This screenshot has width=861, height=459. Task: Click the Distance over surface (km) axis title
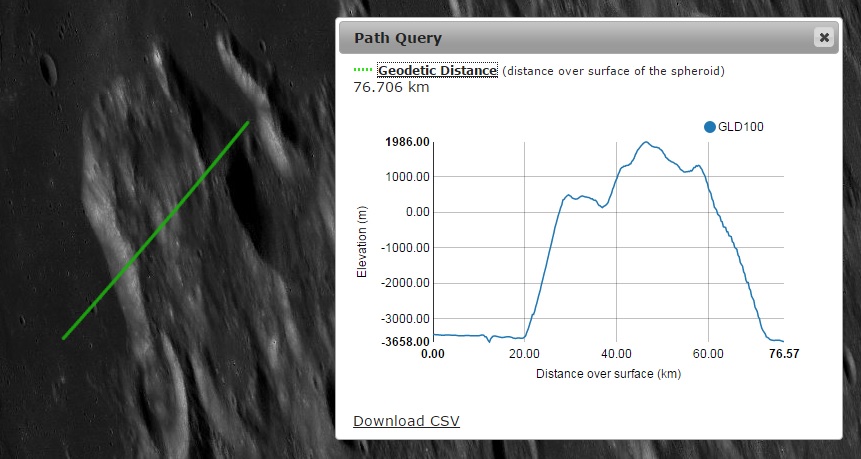click(x=607, y=374)
